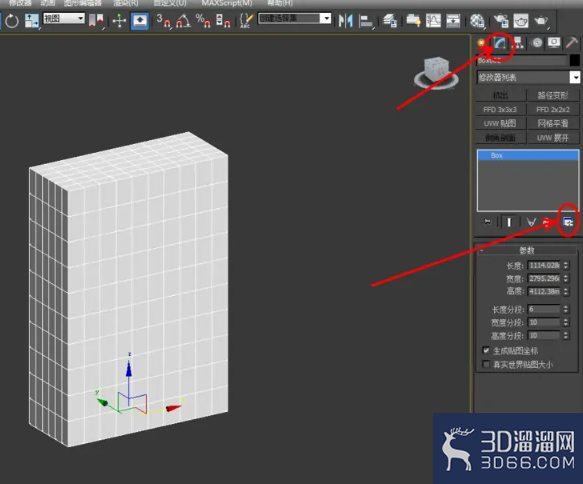Toggle the 3D Snaps button
583x484 pixels.
[x=163, y=20]
